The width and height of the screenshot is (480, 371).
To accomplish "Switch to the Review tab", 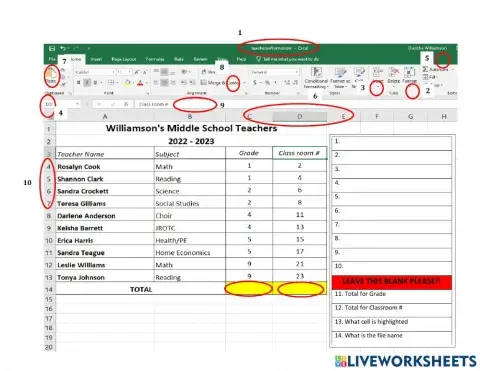I will tap(200, 59).
